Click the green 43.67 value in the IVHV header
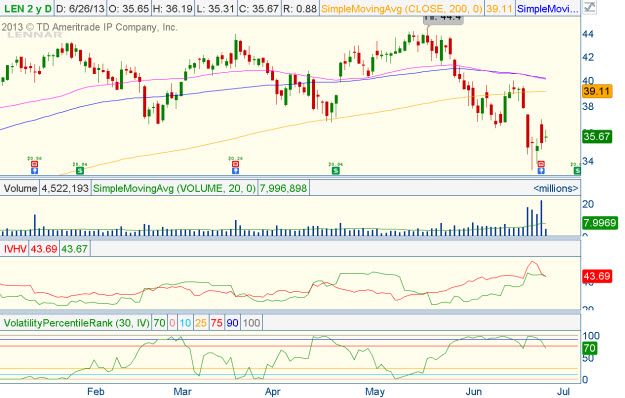Viewport: 625px width, 398px height. point(75,249)
